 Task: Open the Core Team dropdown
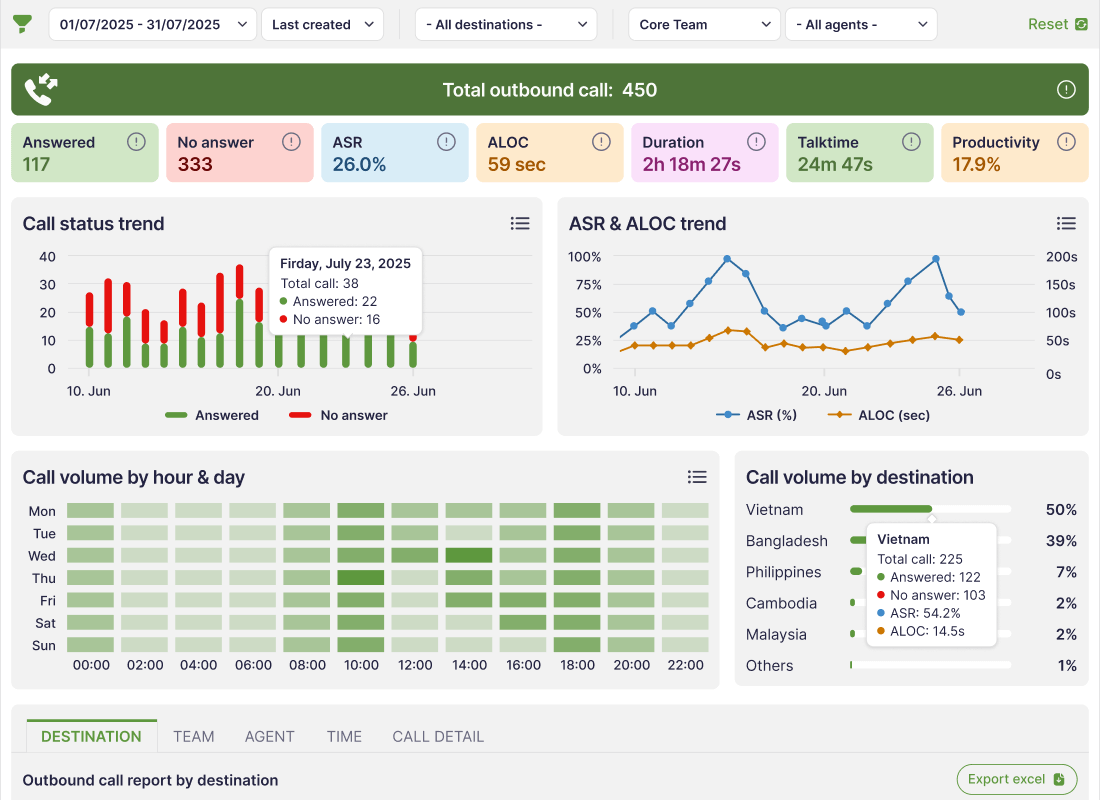704,24
